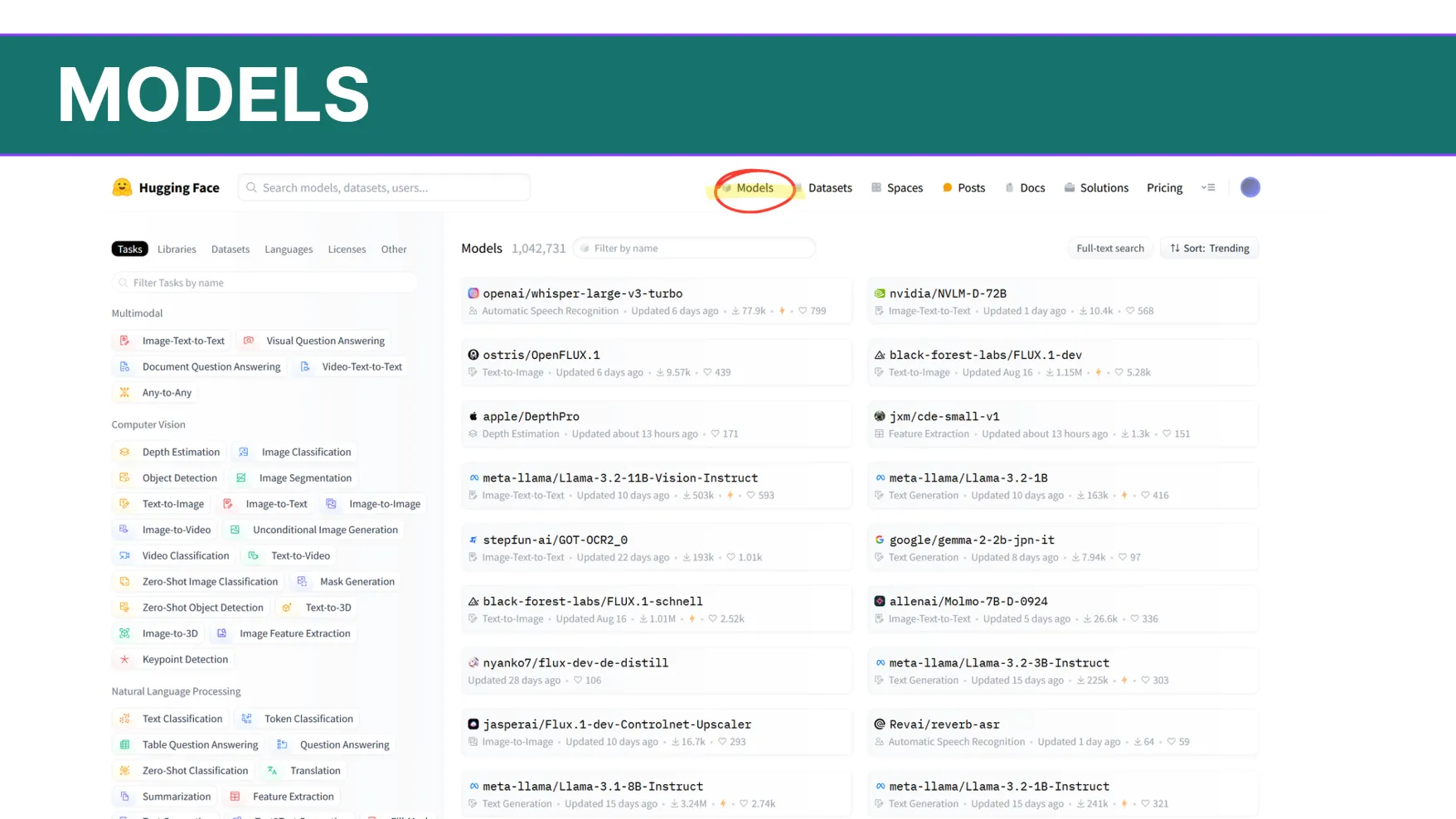
Task: Click the Mask Generation task icon
Action: coord(302,581)
